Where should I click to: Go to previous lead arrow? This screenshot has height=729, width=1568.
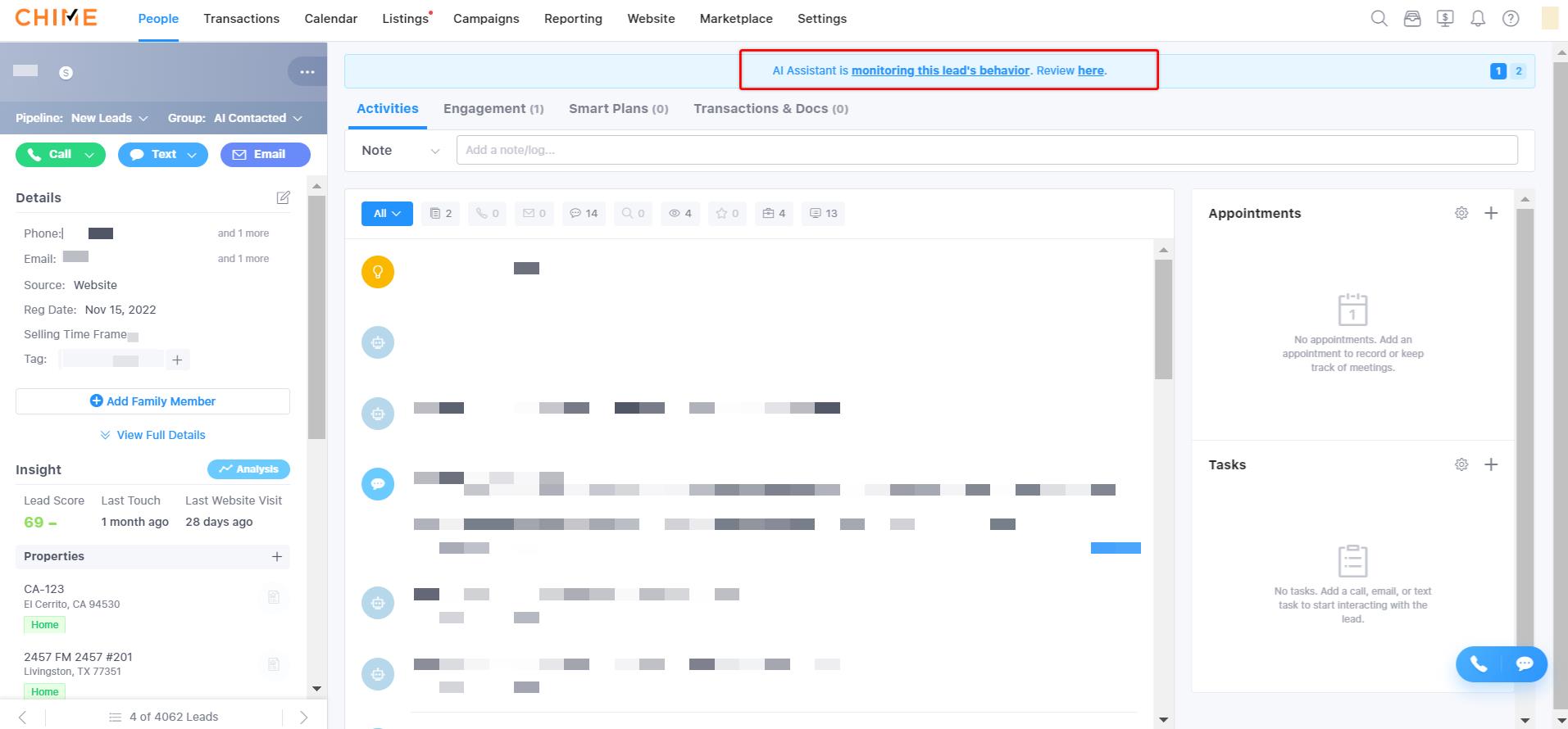[x=22, y=717]
